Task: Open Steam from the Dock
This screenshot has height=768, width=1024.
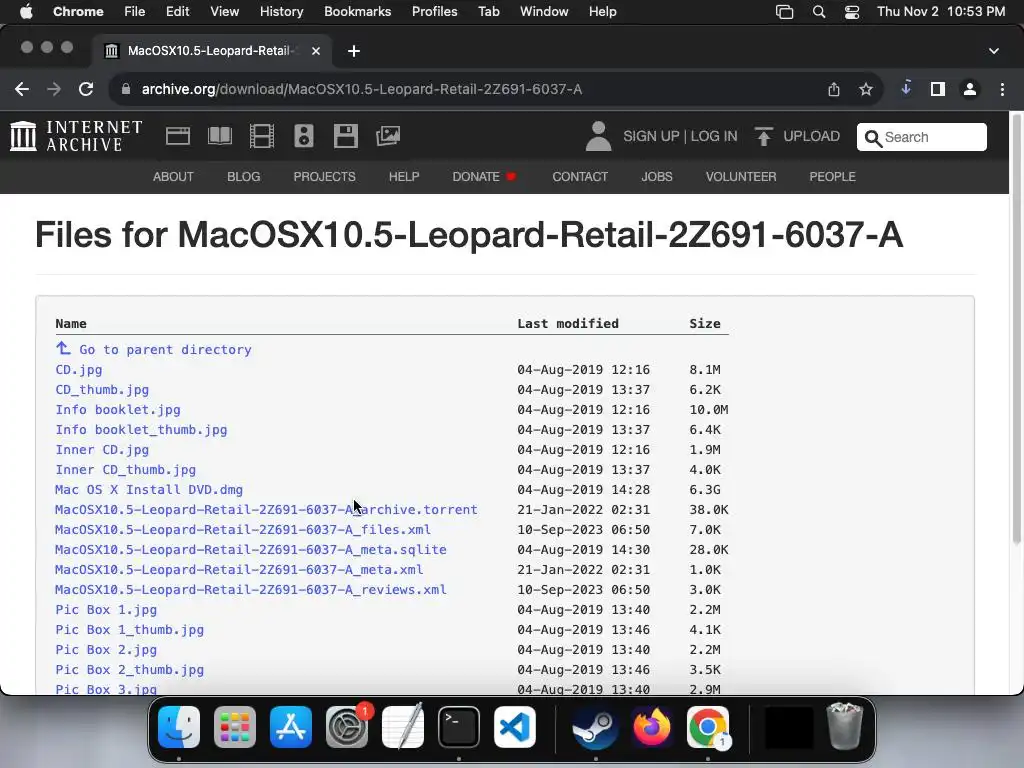Action: point(596,727)
